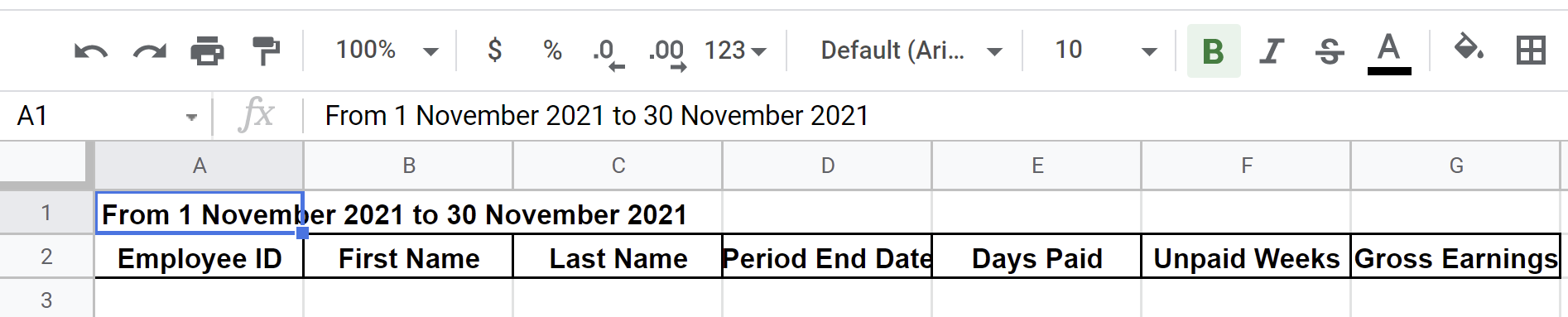
Task: Format as currency with dollar icon
Action: coord(494,50)
